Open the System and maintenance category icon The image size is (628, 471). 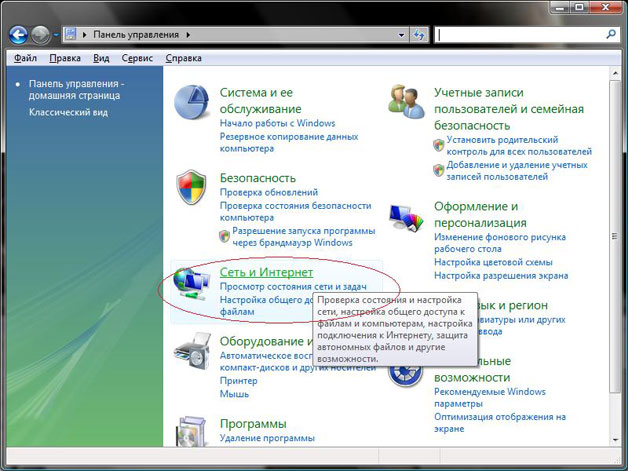click(x=191, y=103)
